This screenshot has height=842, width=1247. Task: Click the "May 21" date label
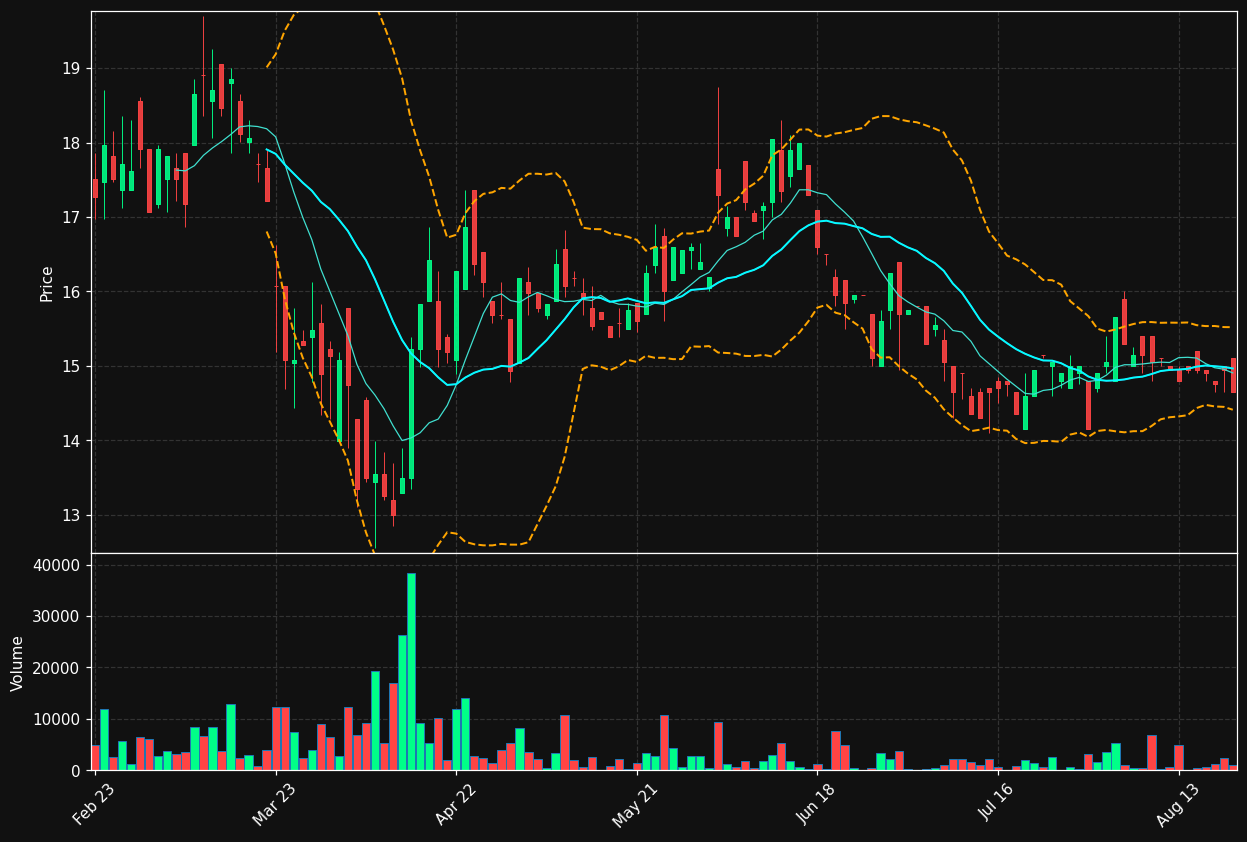pyautogui.click(x=634, y=803)
